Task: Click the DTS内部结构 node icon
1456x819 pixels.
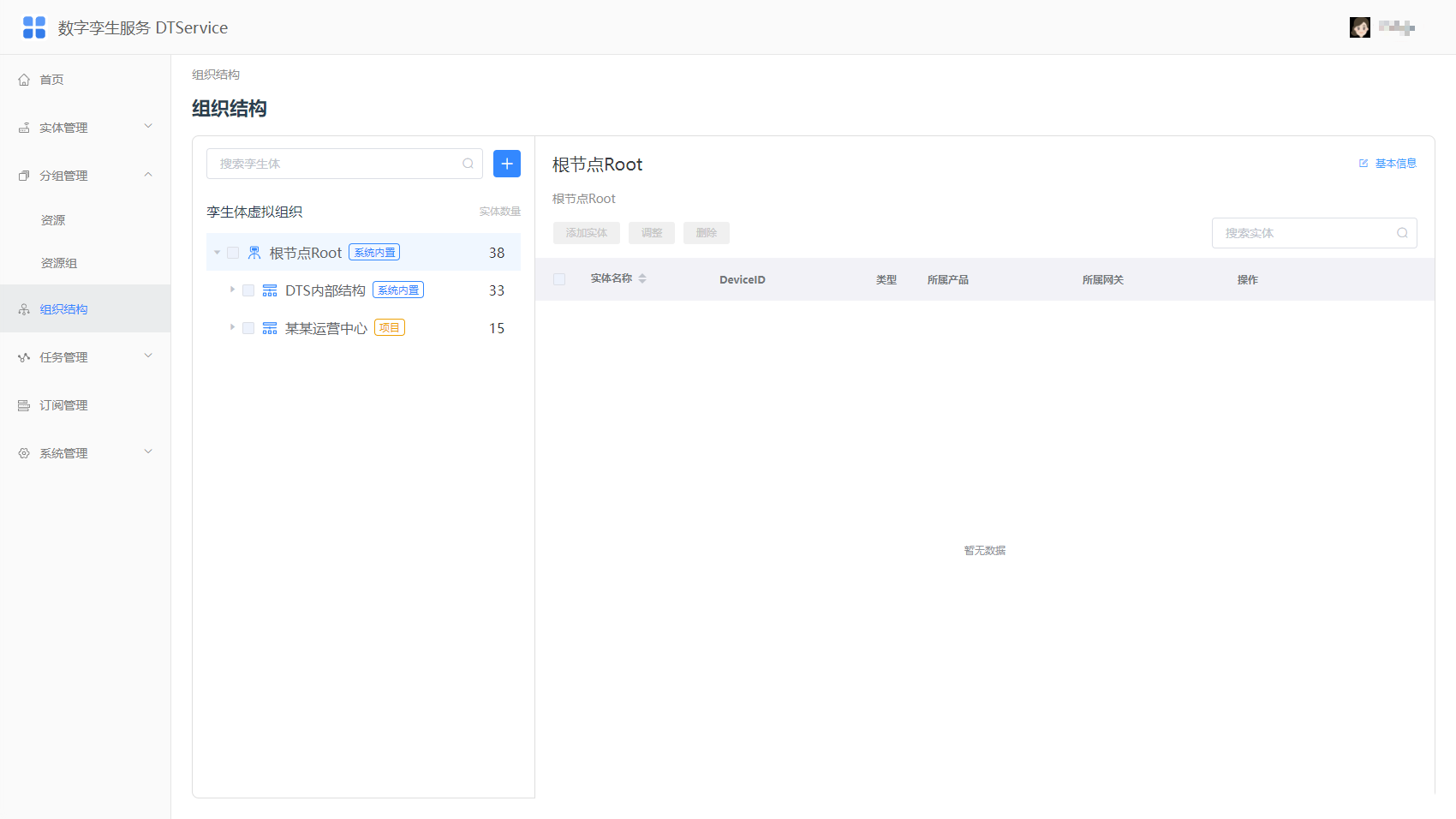Action: point(270,290)
